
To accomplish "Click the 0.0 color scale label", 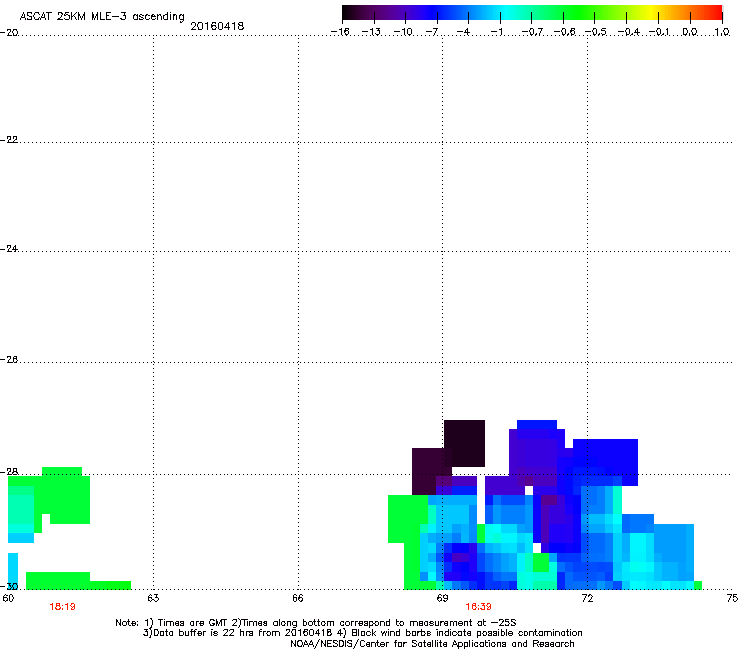I will point(690,32).
